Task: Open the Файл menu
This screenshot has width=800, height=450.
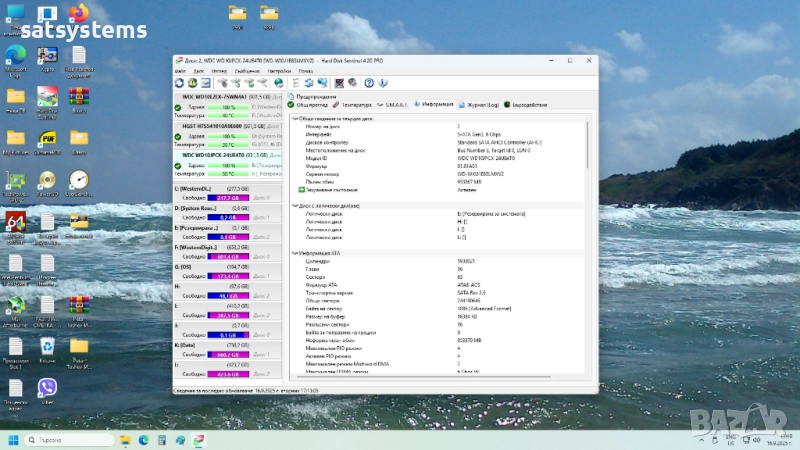Action: [x=180, y=71]
